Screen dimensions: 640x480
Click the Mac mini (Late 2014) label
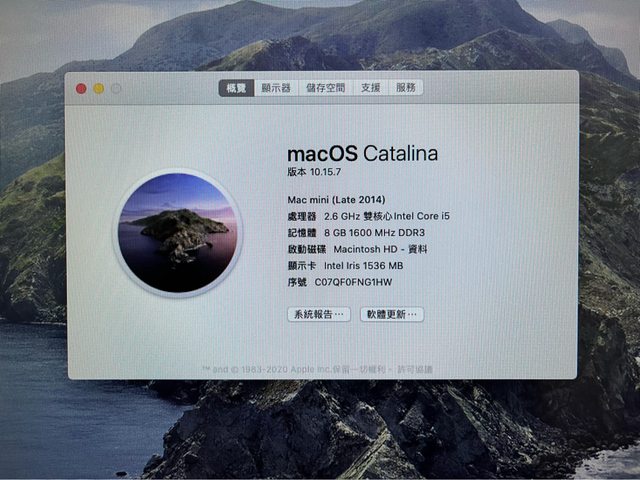pos(335,199)
